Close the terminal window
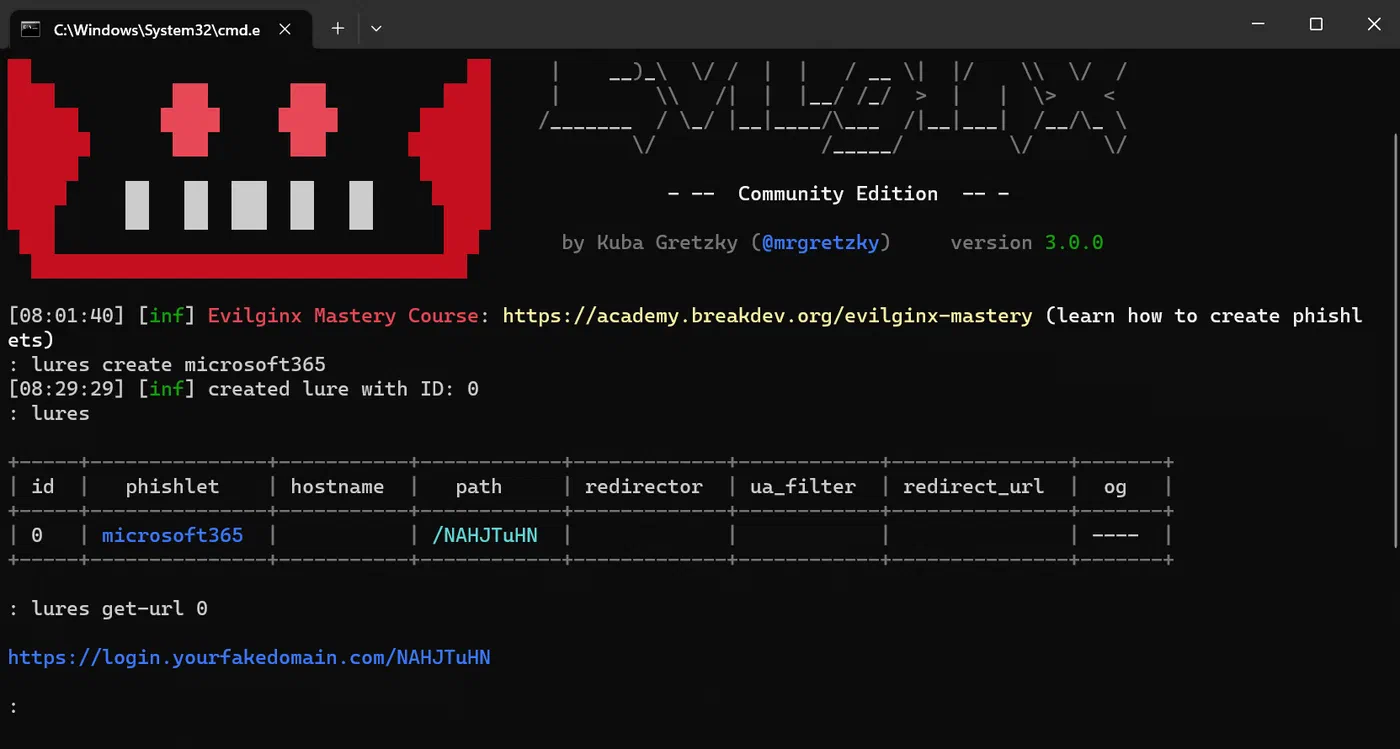The width and height of the screenshot is (1400, 749). pyautogui.click(x=1372, y=24)
